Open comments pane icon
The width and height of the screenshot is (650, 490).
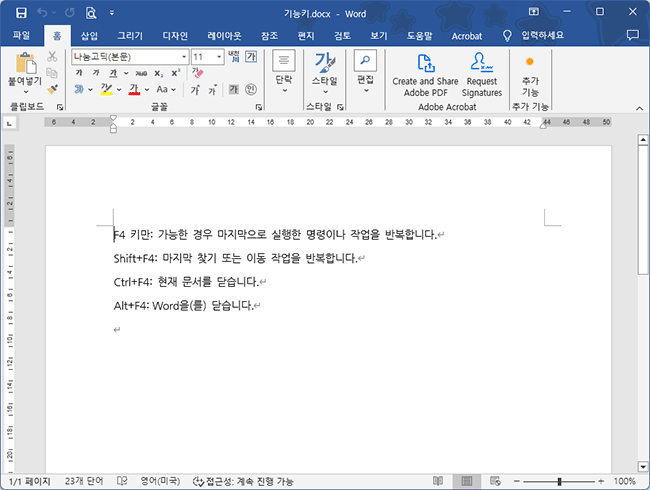[x=632, y=35]
